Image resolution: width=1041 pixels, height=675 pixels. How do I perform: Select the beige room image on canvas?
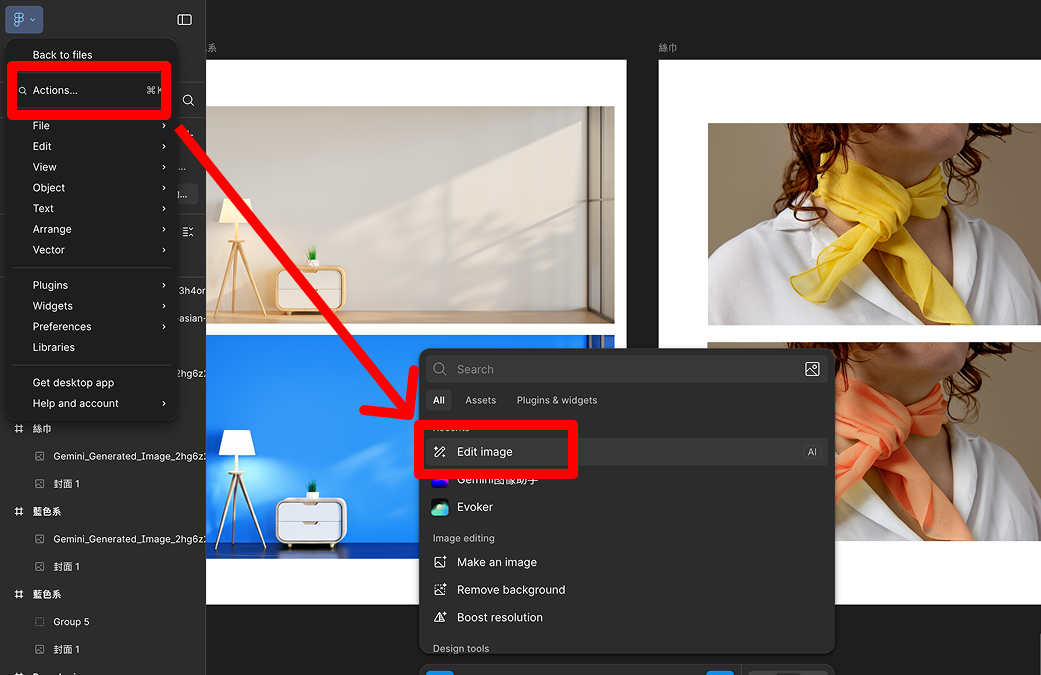pos(410,215)
